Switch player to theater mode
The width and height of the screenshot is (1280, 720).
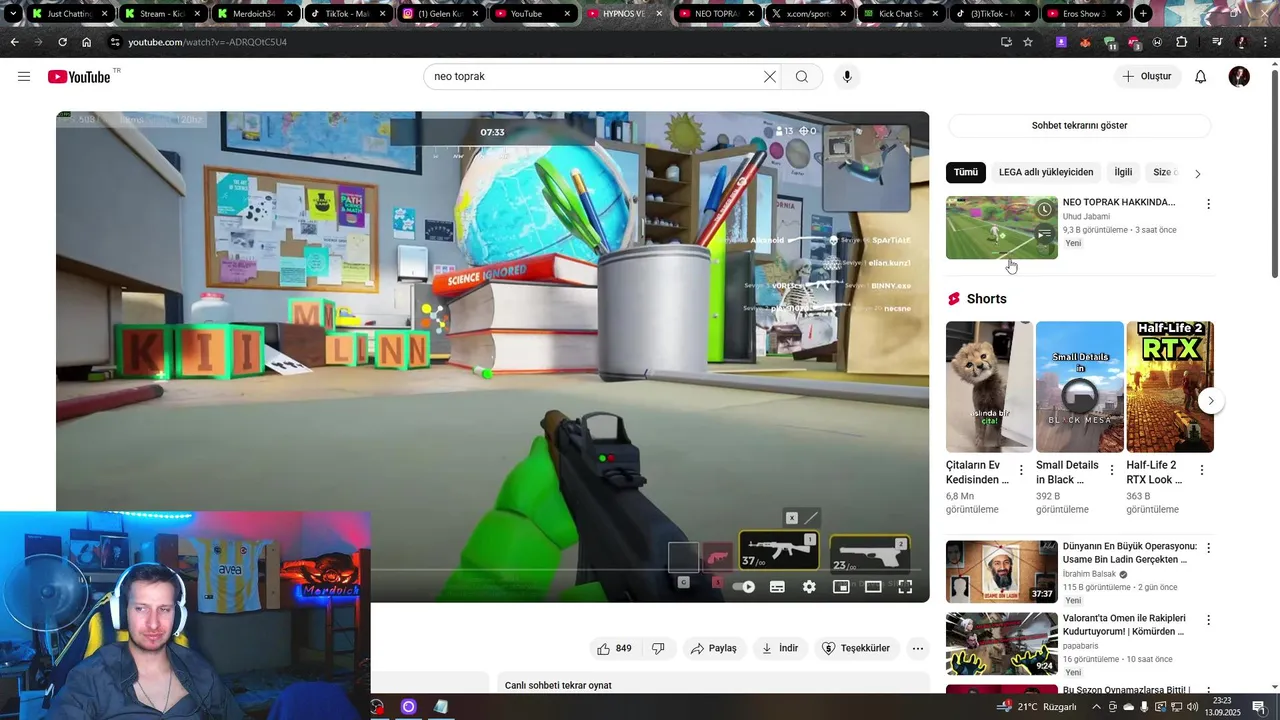pyautogui.click(x=873, y=587)
